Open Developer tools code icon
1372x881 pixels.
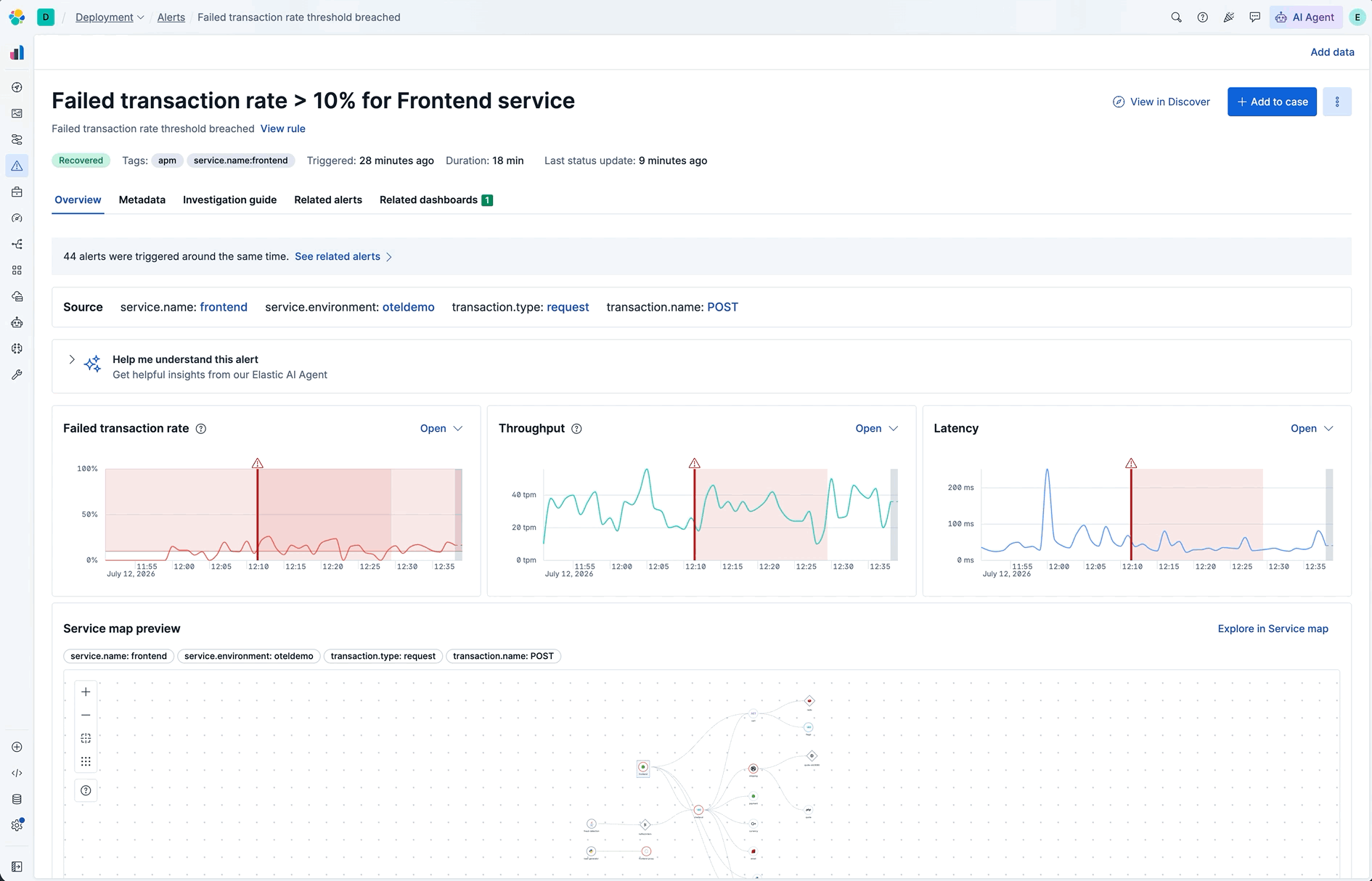point(17,773)
